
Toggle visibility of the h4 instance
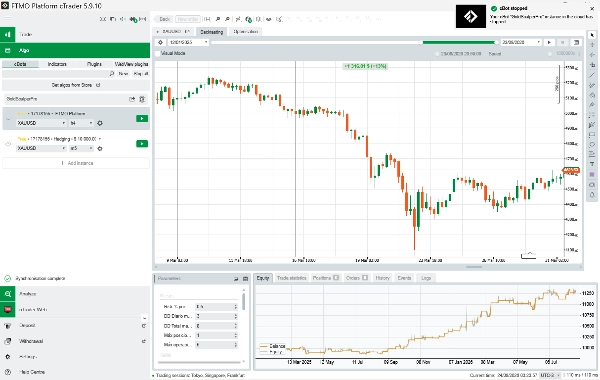(8, 119)
